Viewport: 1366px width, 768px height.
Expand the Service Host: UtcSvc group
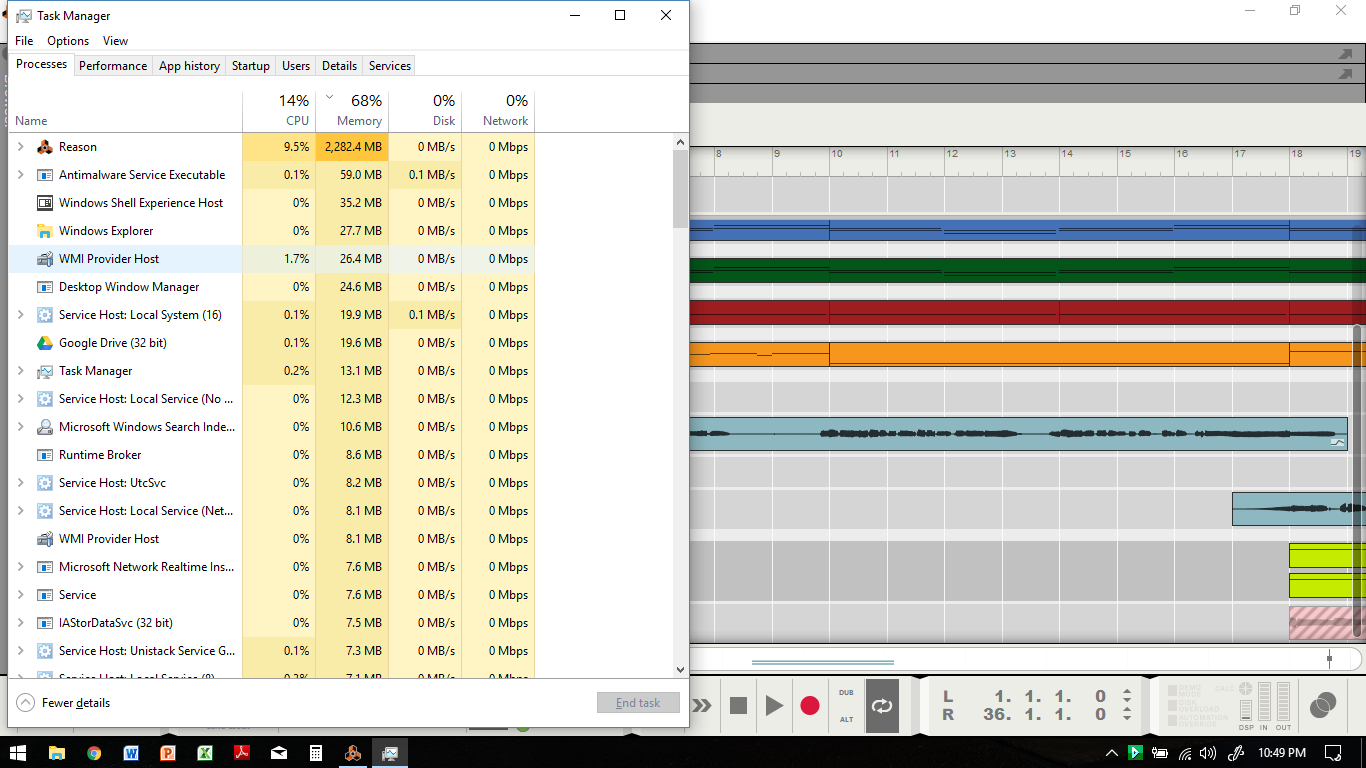pyautogui.click(x=20, y=483)
